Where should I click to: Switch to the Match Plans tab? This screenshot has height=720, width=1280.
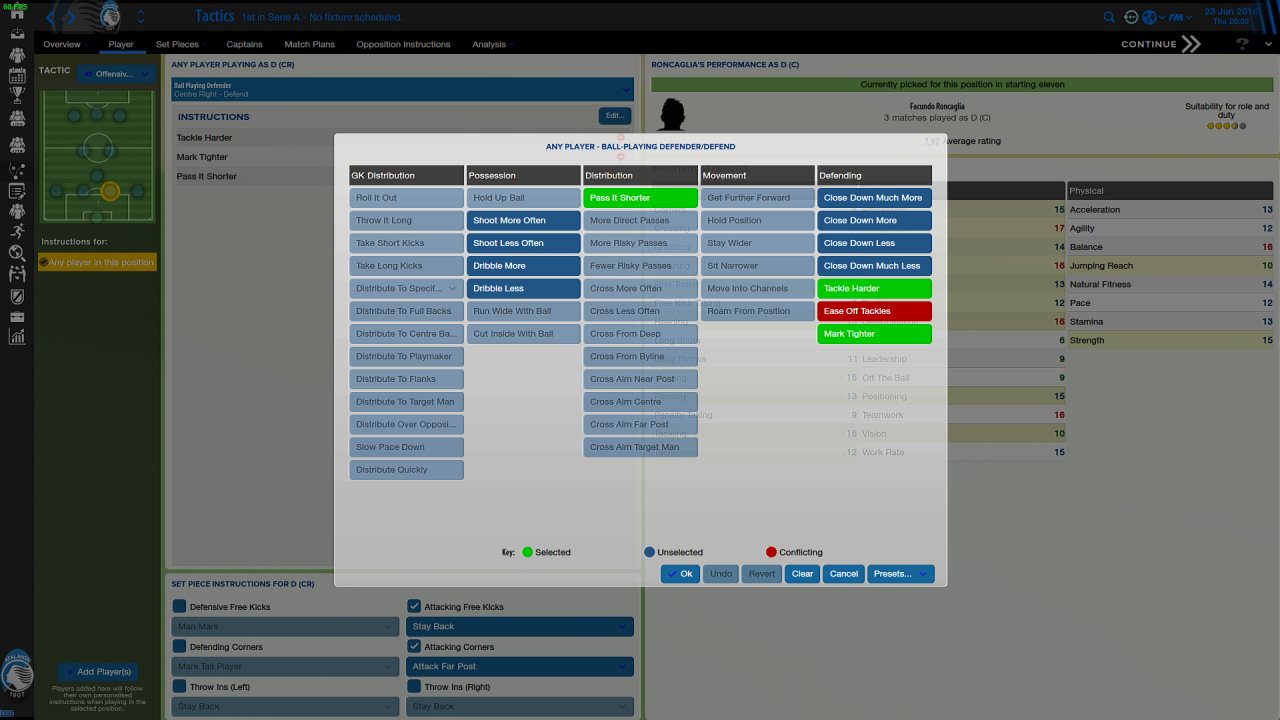[309, 44]
